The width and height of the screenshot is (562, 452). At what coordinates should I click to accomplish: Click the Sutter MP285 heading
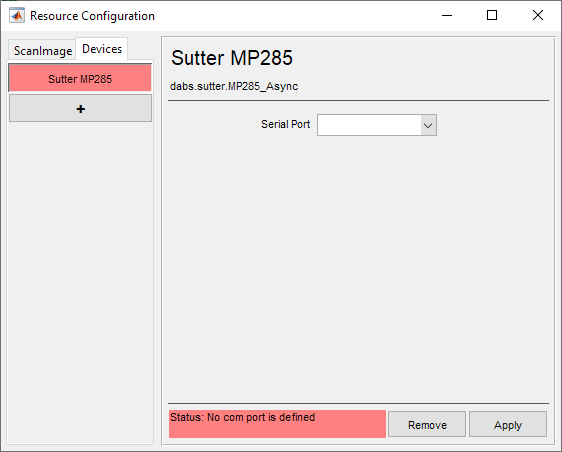(x=232, y=58)
